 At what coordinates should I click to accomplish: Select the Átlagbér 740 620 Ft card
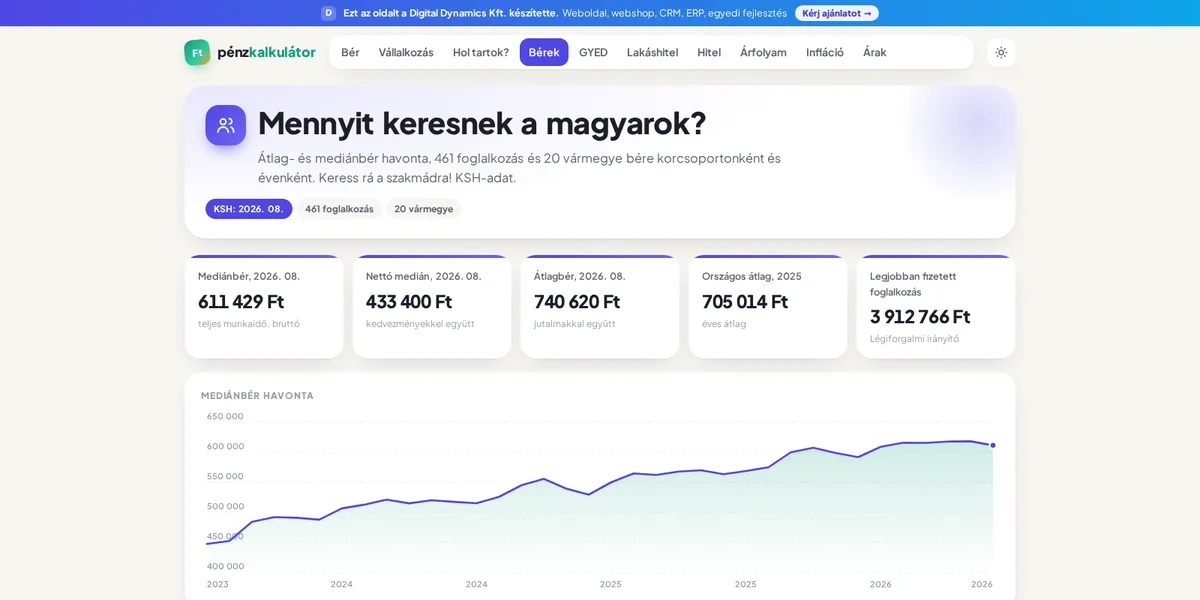600,307
